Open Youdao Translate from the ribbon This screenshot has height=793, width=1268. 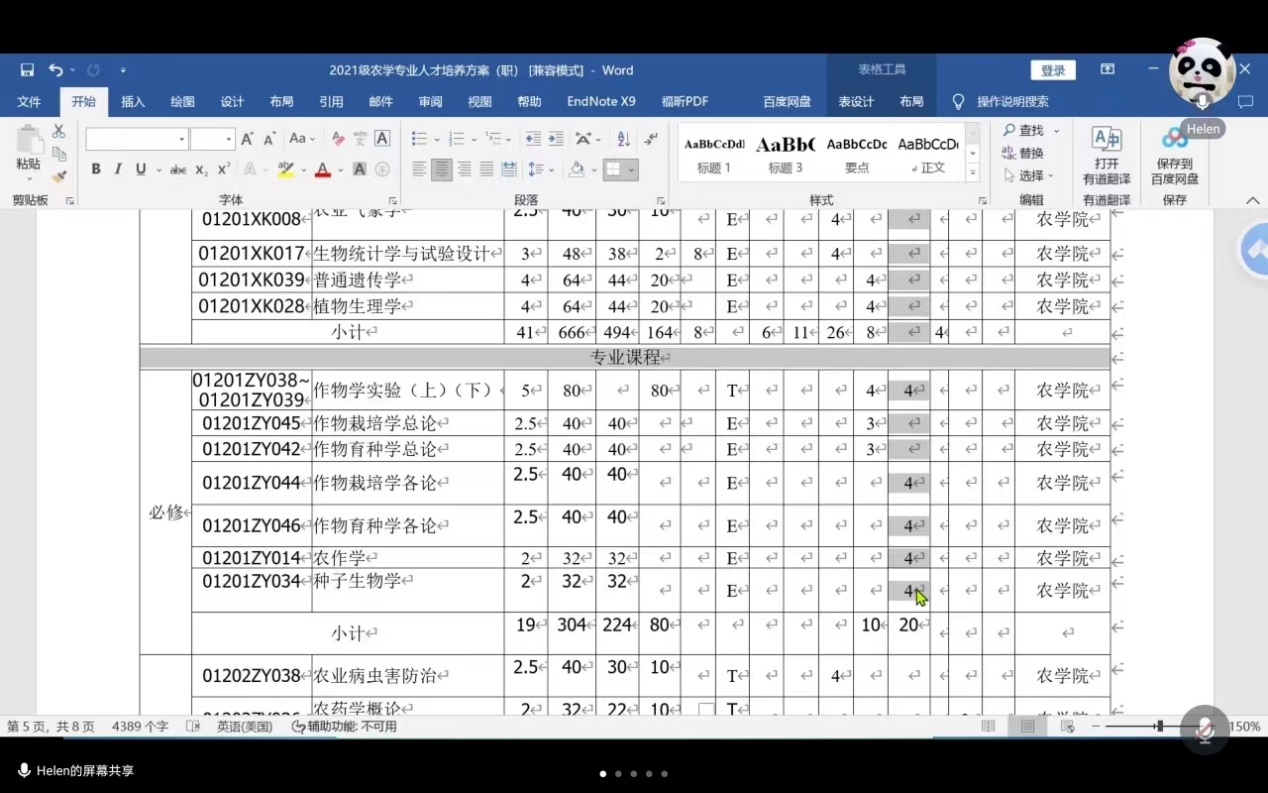pos(1106,155)
